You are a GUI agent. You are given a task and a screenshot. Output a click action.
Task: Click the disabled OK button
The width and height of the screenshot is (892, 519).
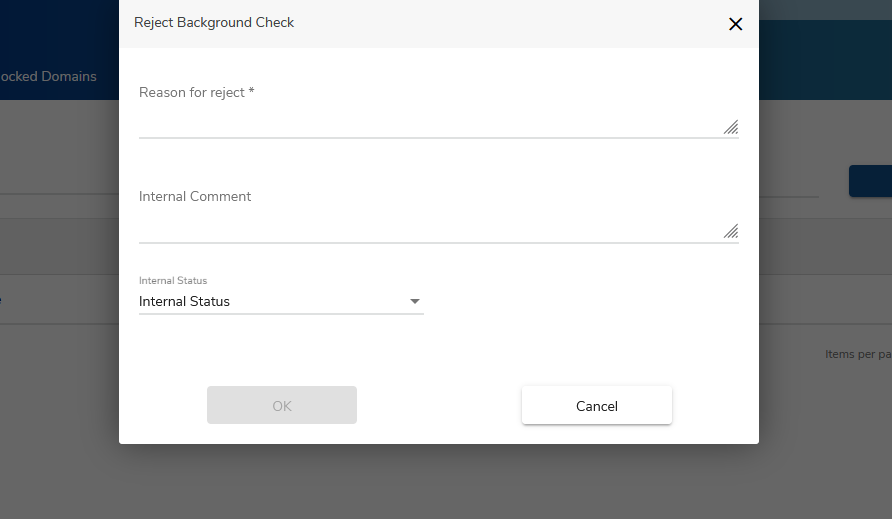point(282,405)
